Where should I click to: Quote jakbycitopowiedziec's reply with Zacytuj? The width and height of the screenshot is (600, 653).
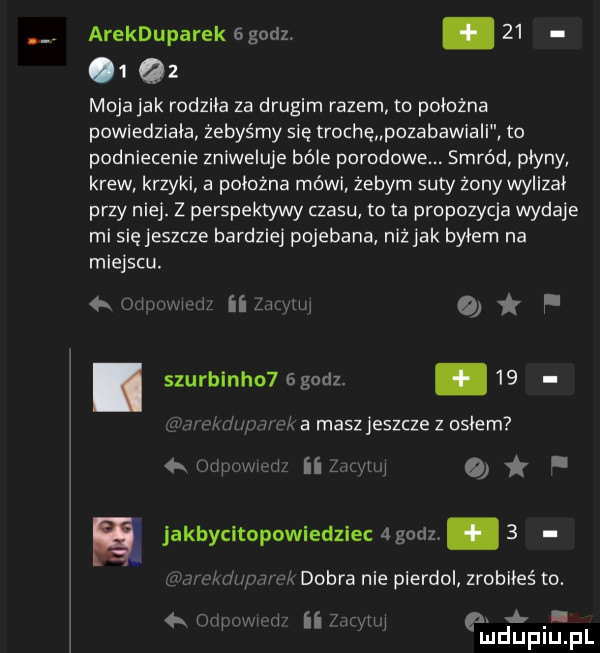pos(346,621)
